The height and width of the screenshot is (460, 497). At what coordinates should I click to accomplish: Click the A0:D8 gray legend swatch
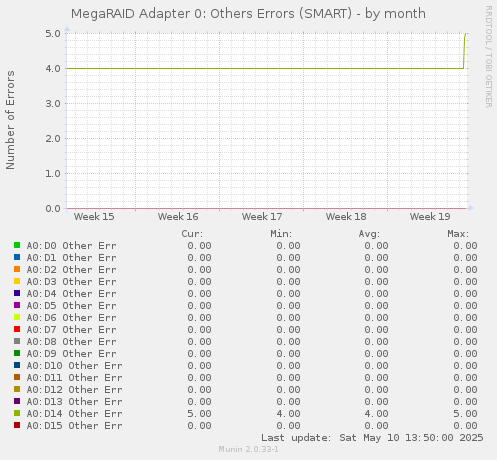[x=17, y=341]
